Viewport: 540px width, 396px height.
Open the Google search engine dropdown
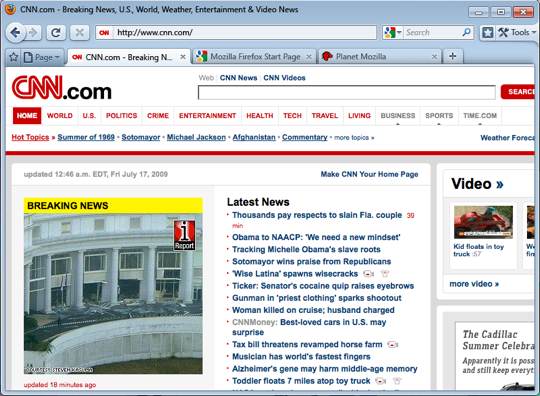pyautogui.click(x=393, y=33)
